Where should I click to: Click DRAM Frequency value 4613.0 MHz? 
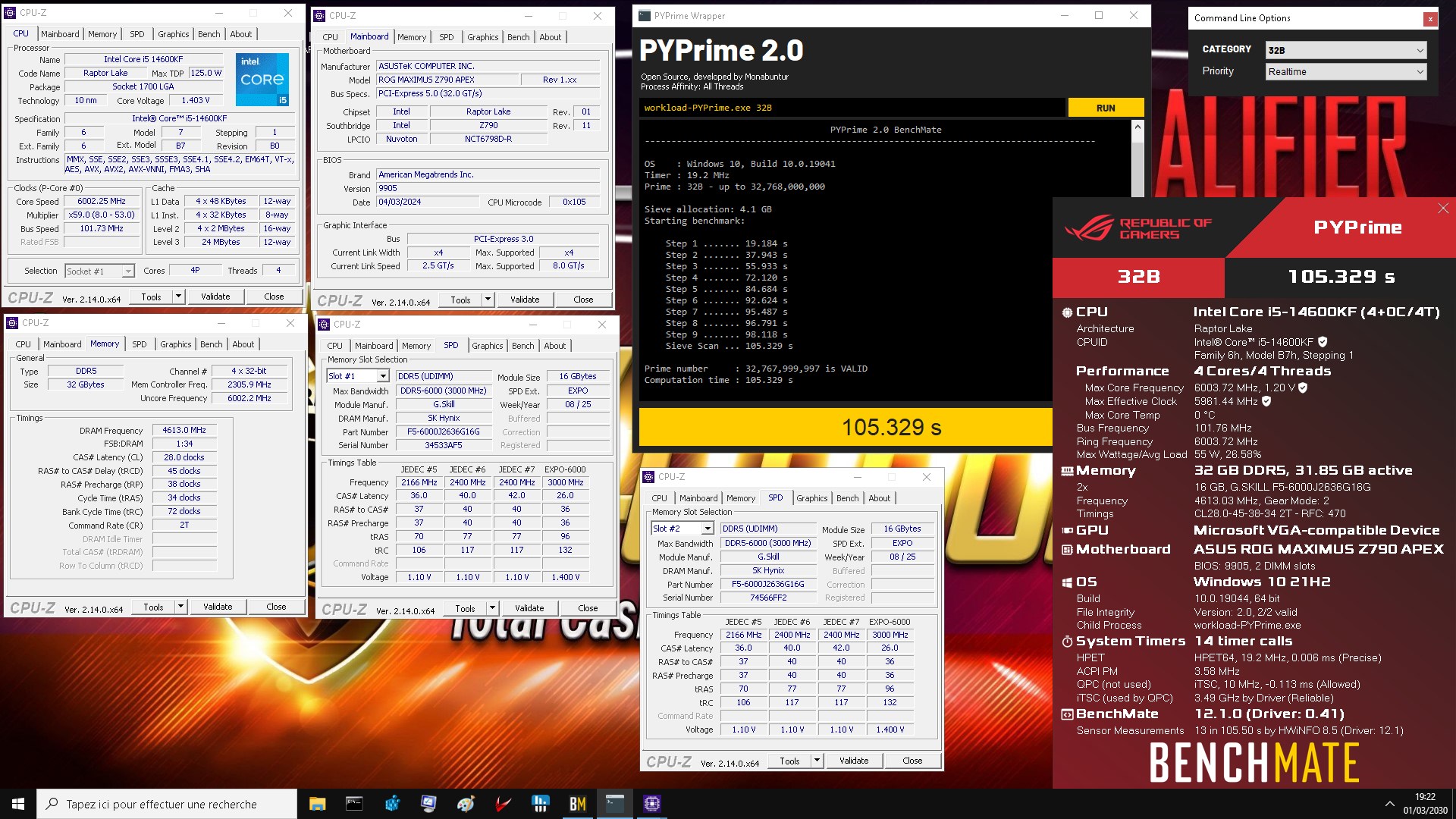(184, 431)
